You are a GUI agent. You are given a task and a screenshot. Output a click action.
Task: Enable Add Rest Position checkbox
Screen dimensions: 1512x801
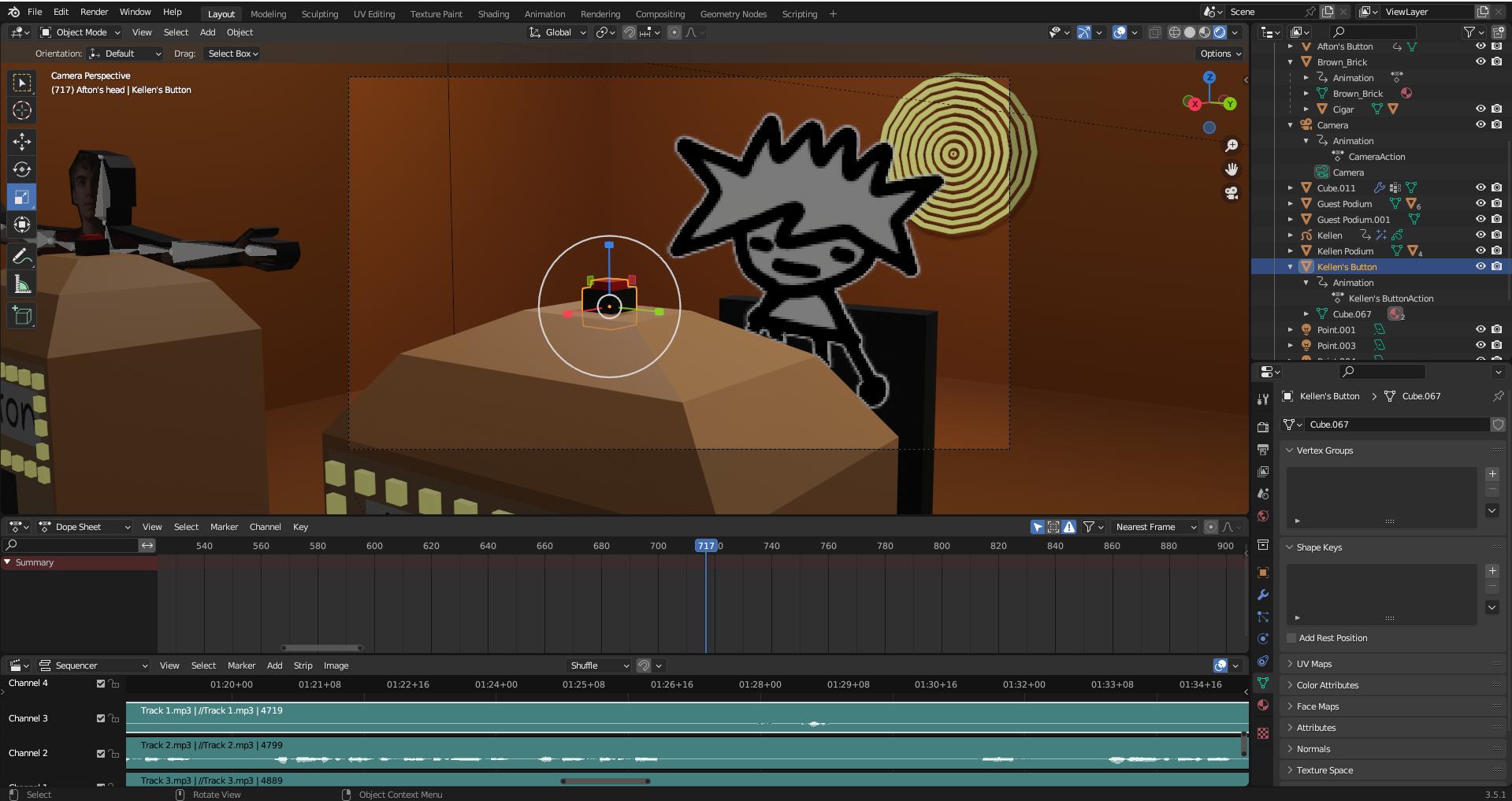(x=1291, y=638)
